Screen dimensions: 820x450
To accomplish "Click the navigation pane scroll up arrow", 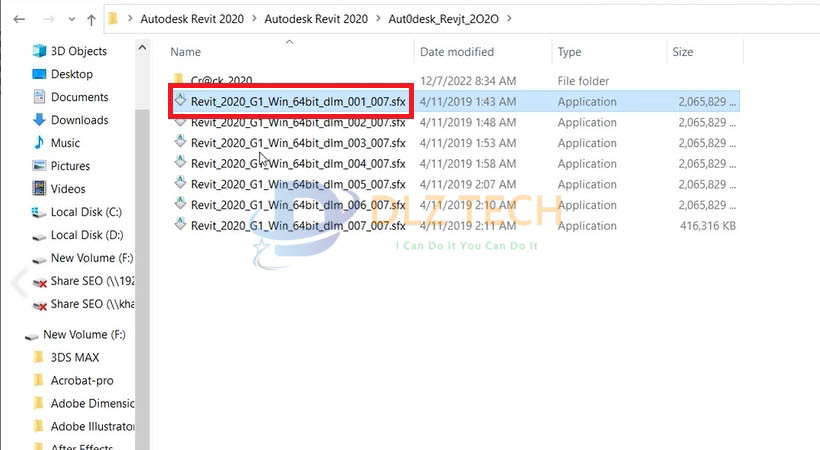I will pos(142,48).
